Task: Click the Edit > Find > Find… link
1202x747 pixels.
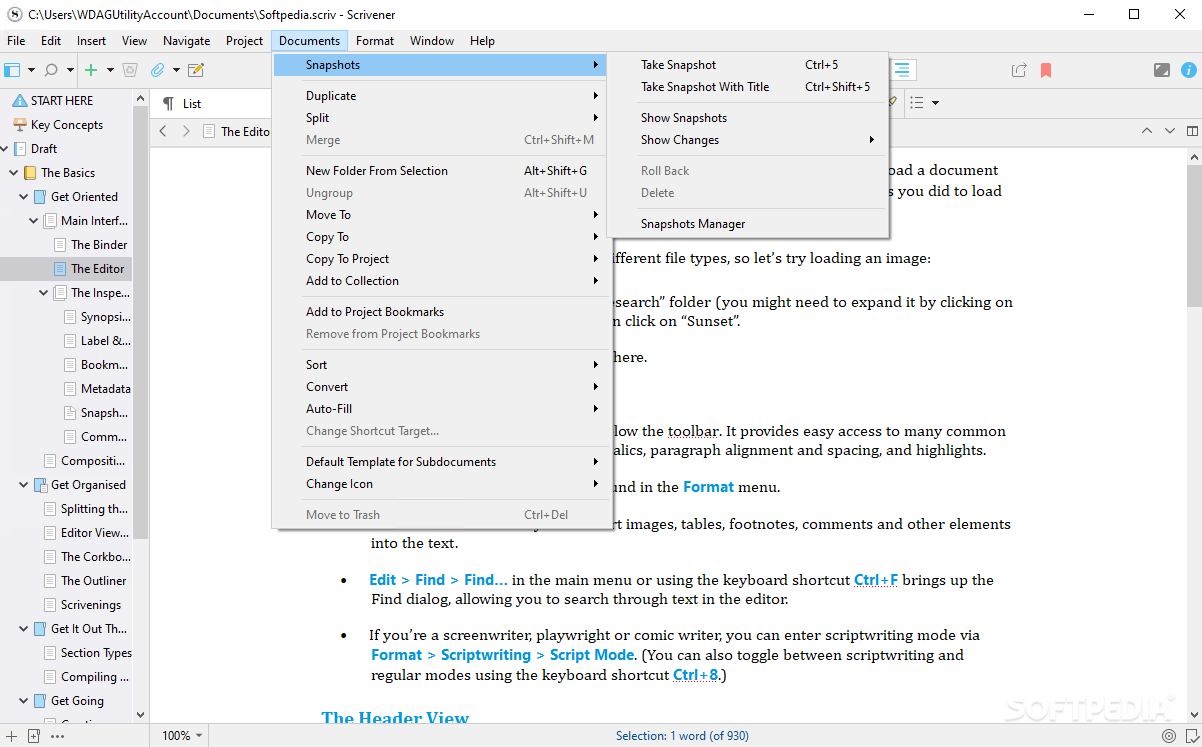Action: tap(438, 580)
